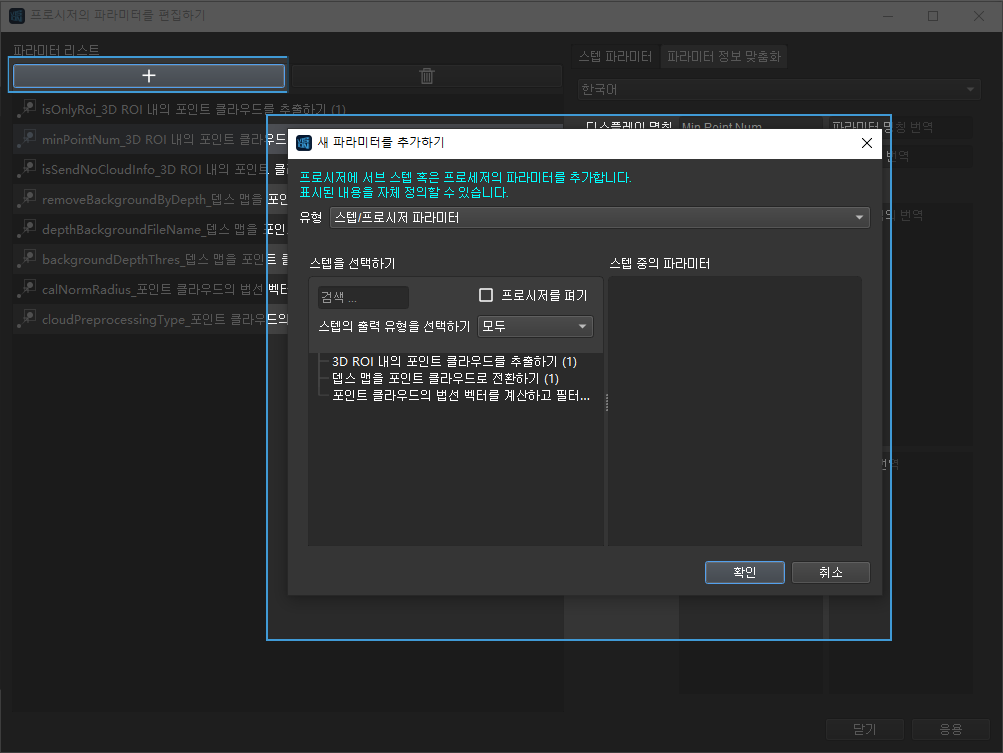Select calNormRadius parameter icon
This screenshot has height=753, width=1003.
click(x=28, y=288)
